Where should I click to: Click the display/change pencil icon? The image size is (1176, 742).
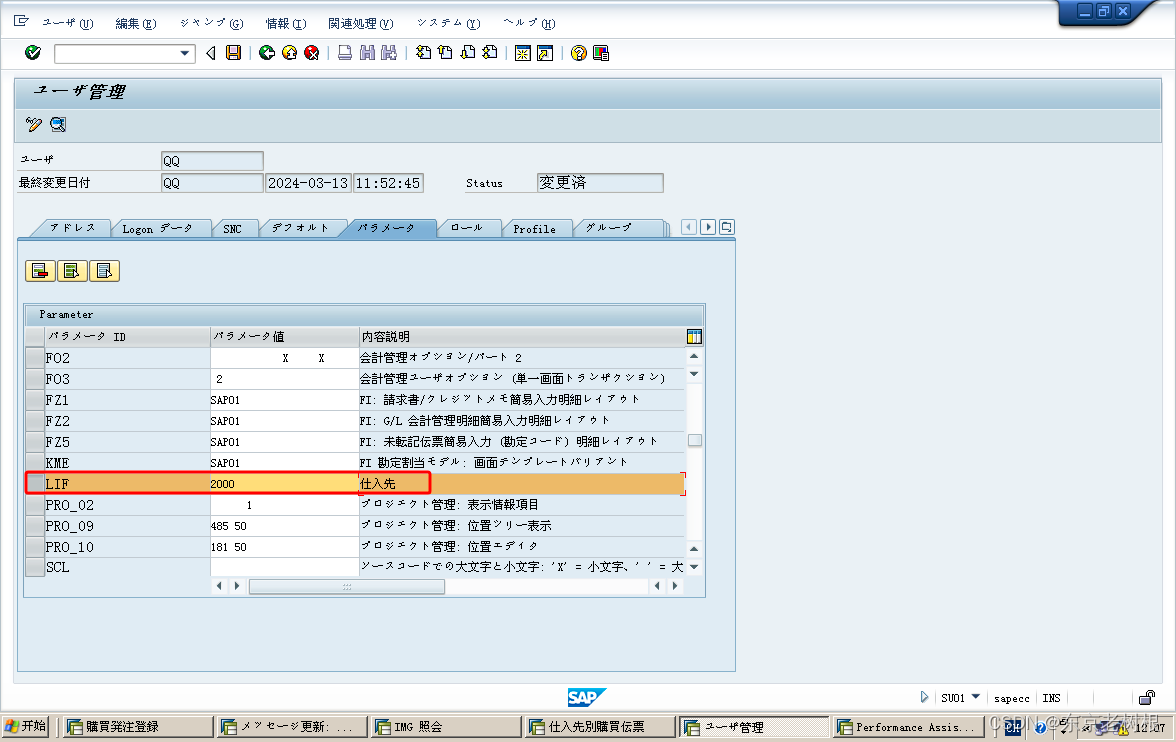click(x=30, y=124)
